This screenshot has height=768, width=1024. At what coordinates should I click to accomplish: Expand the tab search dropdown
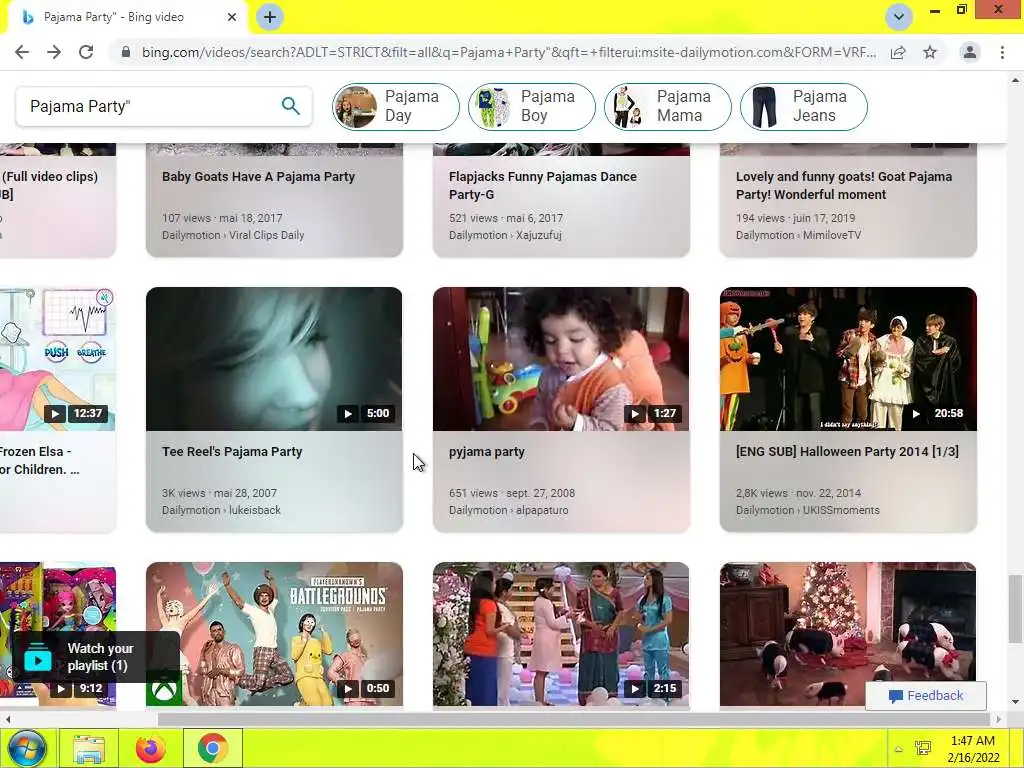pos(899,17)
